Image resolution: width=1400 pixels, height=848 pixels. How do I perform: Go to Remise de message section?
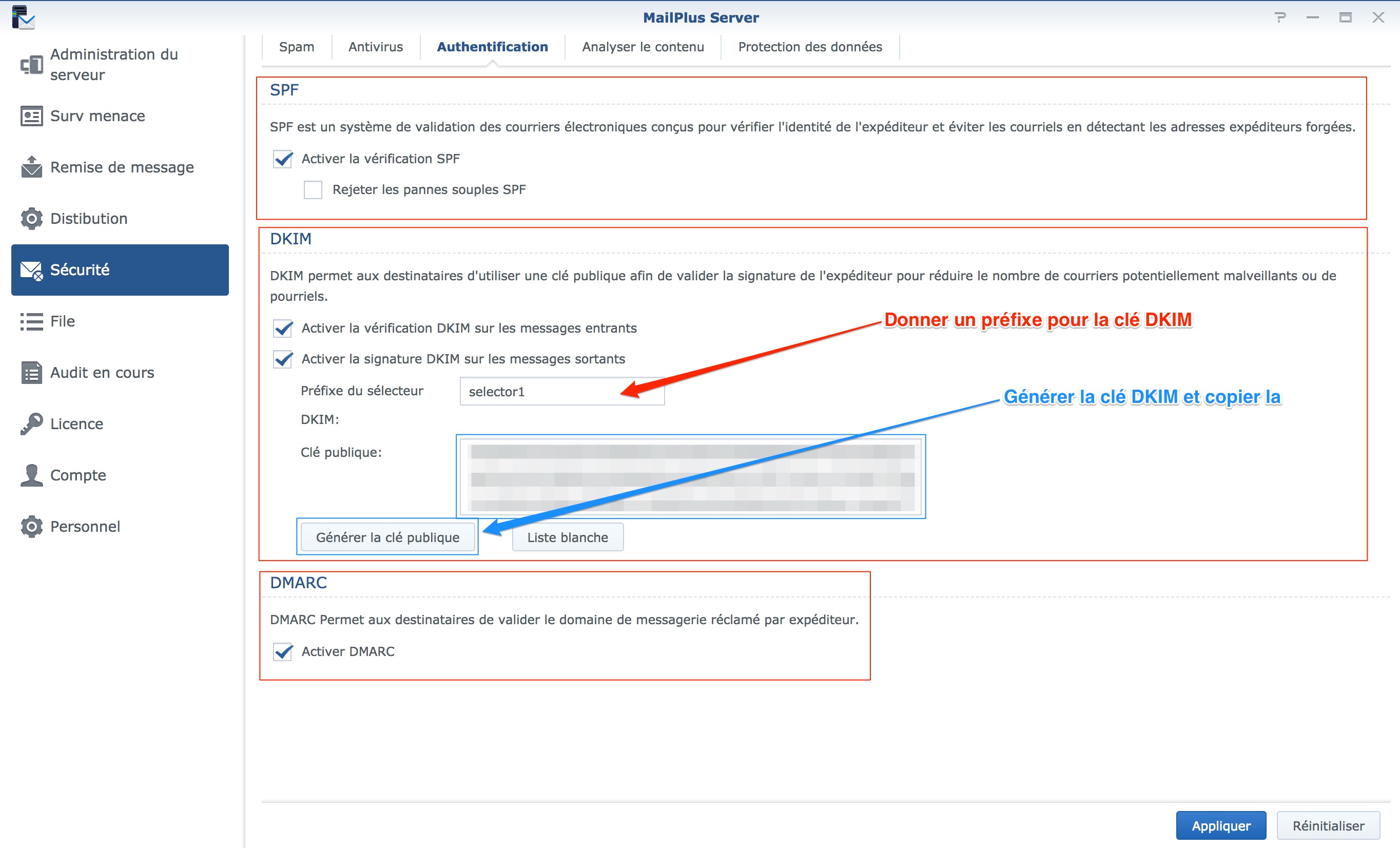point(120,167)
